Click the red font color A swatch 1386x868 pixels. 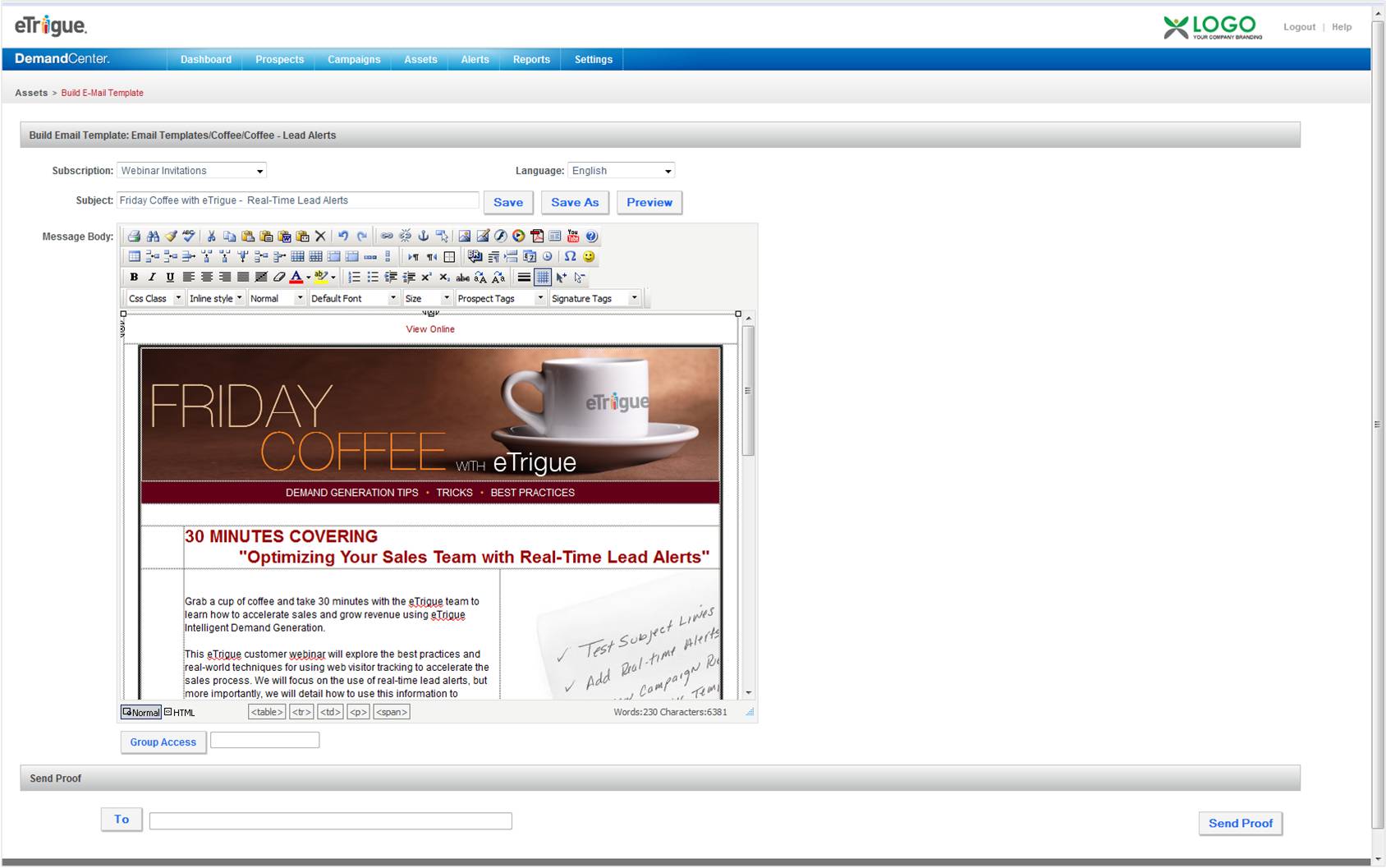coord(296,278)
